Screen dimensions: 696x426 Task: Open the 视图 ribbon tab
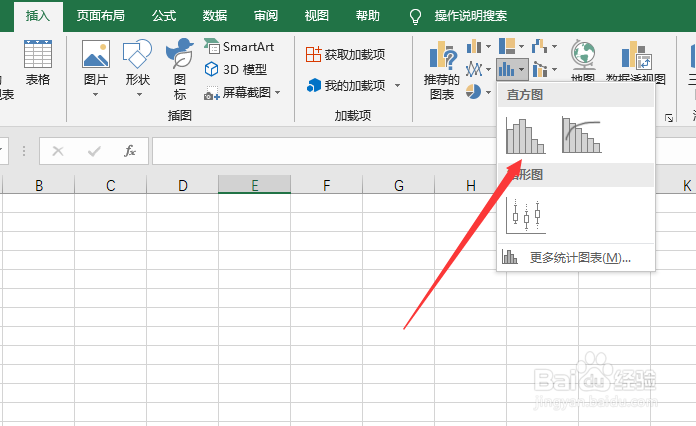point(316,16)
